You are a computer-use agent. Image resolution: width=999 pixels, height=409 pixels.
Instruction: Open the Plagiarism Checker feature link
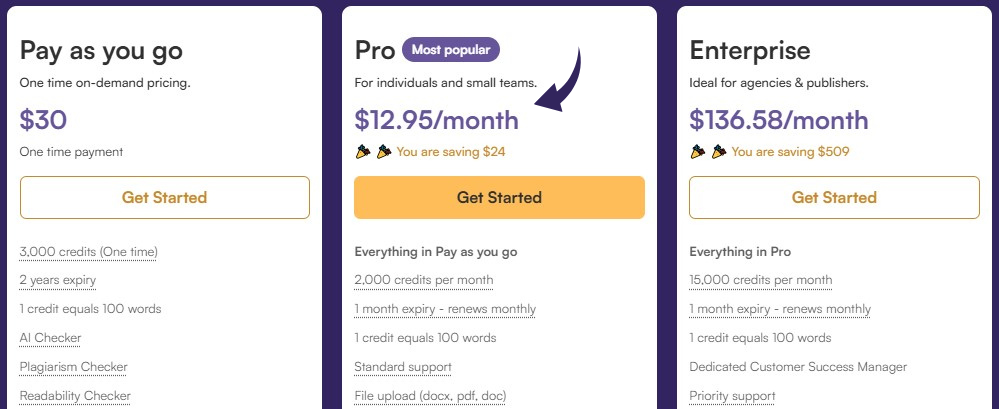73,367
